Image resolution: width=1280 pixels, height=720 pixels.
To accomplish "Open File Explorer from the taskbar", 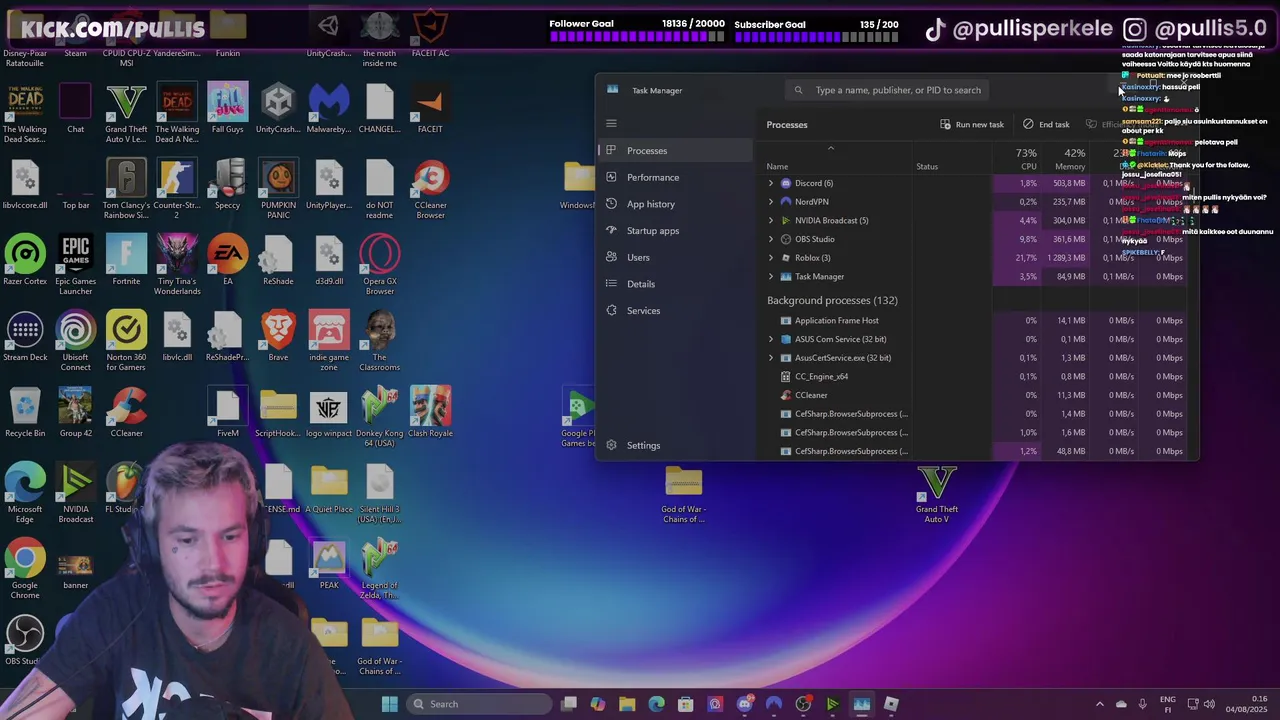I will [x=627, y=704].
